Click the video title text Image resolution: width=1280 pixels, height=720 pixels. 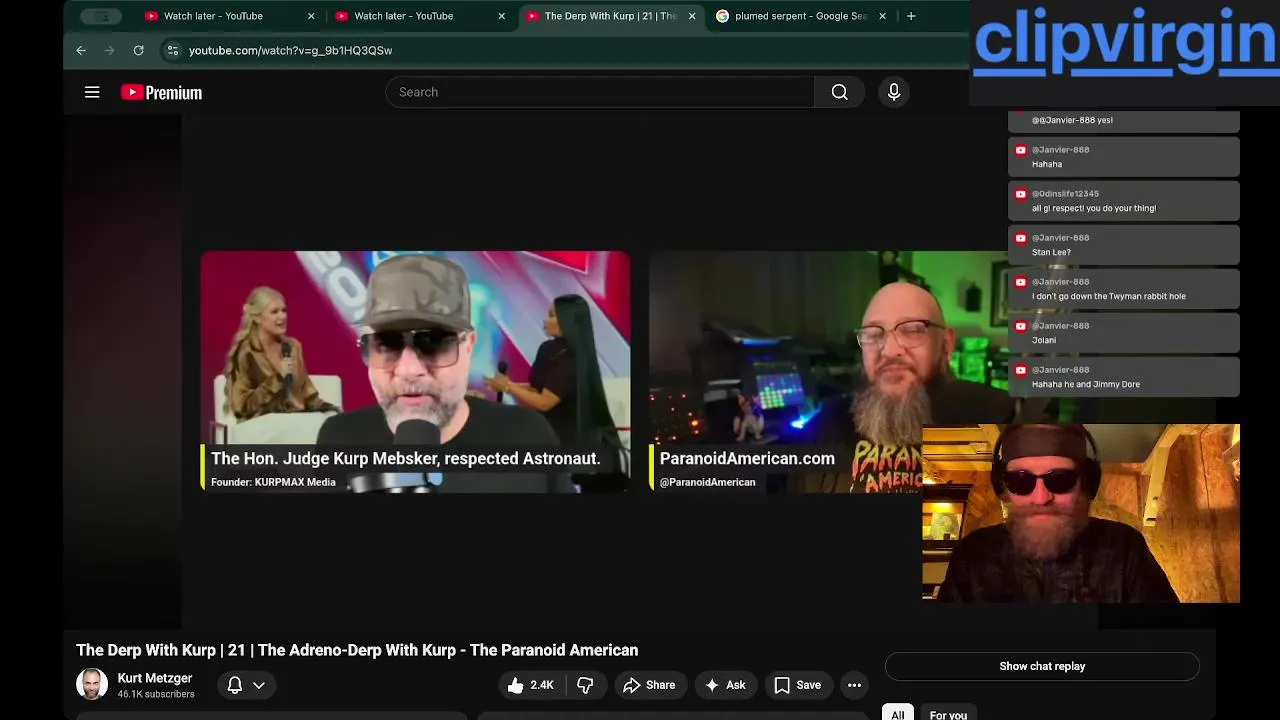(357, 650)
